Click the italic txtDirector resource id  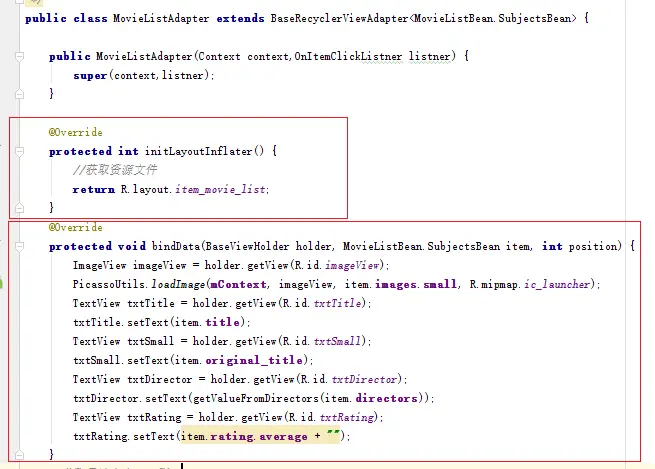click(x=364, y=379)
